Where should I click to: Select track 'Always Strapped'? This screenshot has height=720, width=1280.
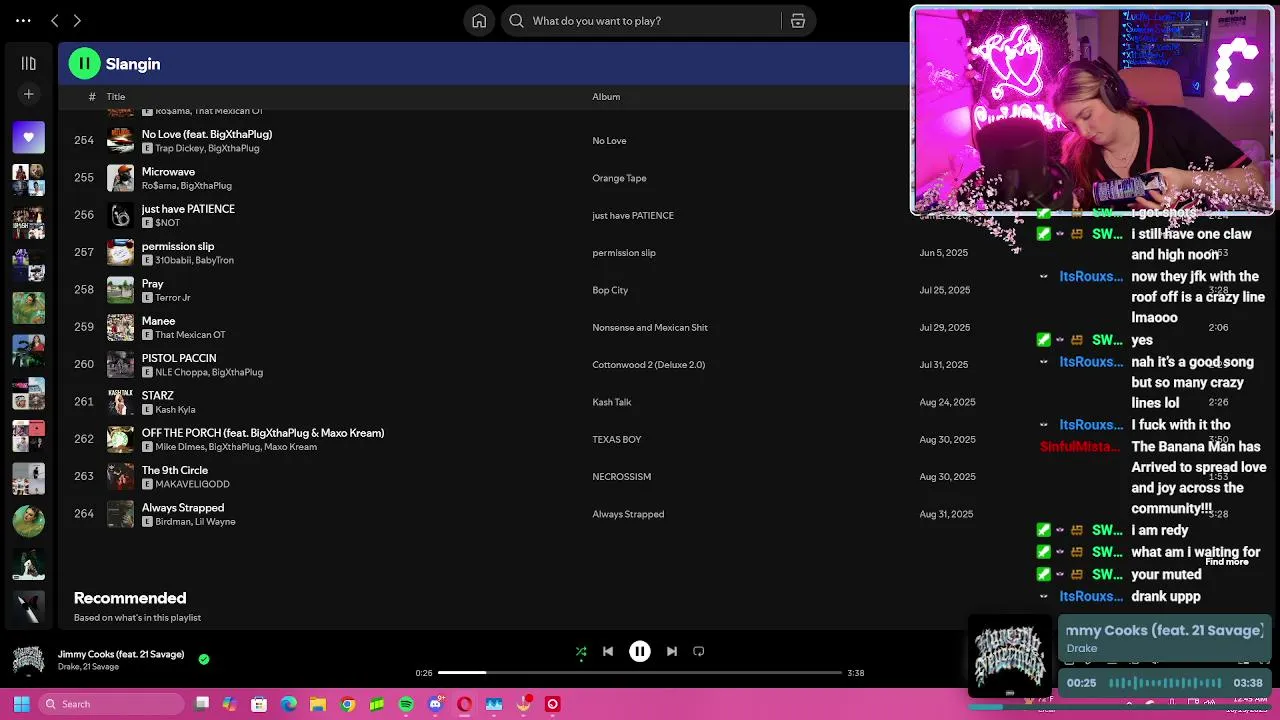(183, 507)
